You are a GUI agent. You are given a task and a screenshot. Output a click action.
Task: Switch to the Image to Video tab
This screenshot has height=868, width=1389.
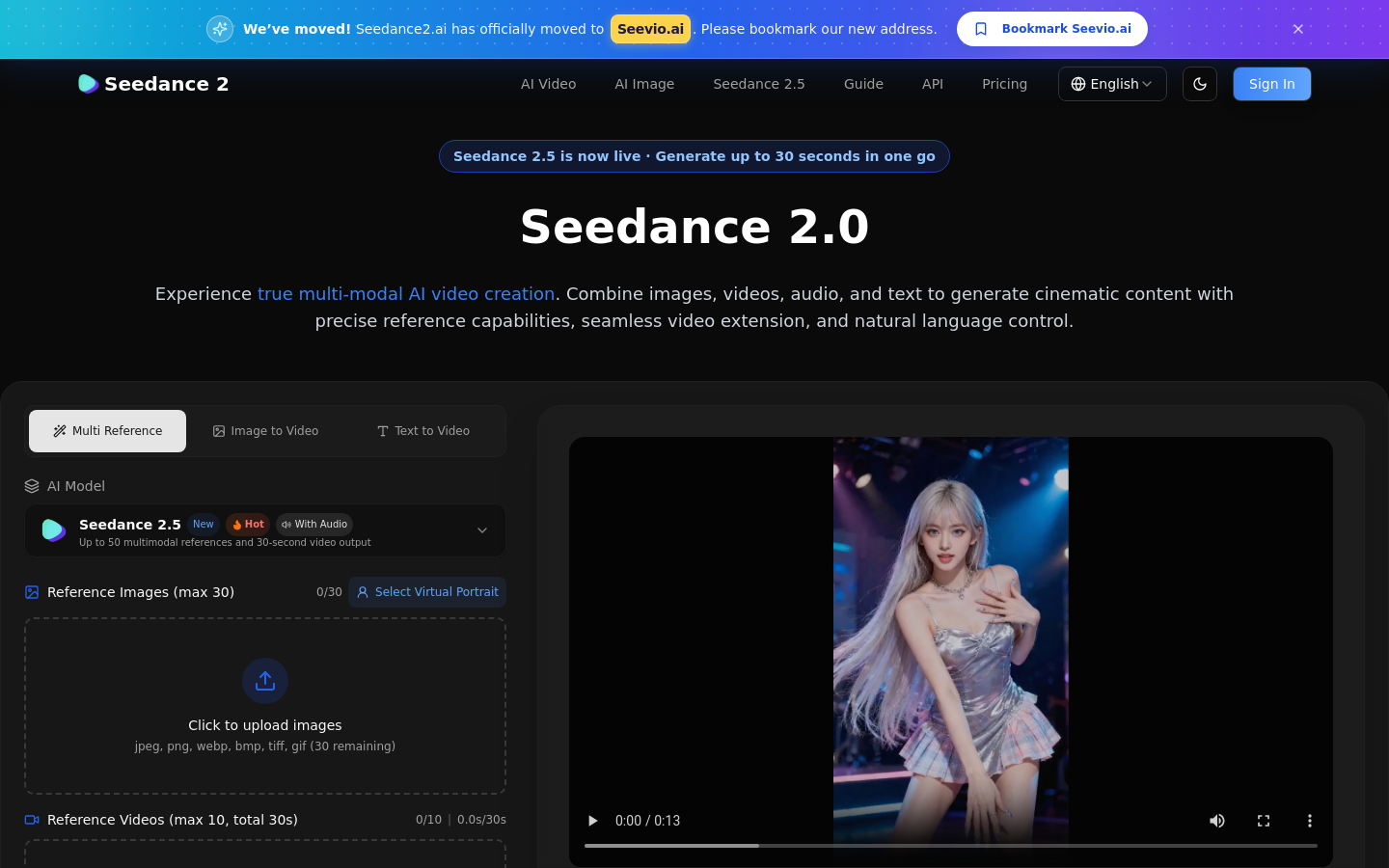tap(265, 431)
